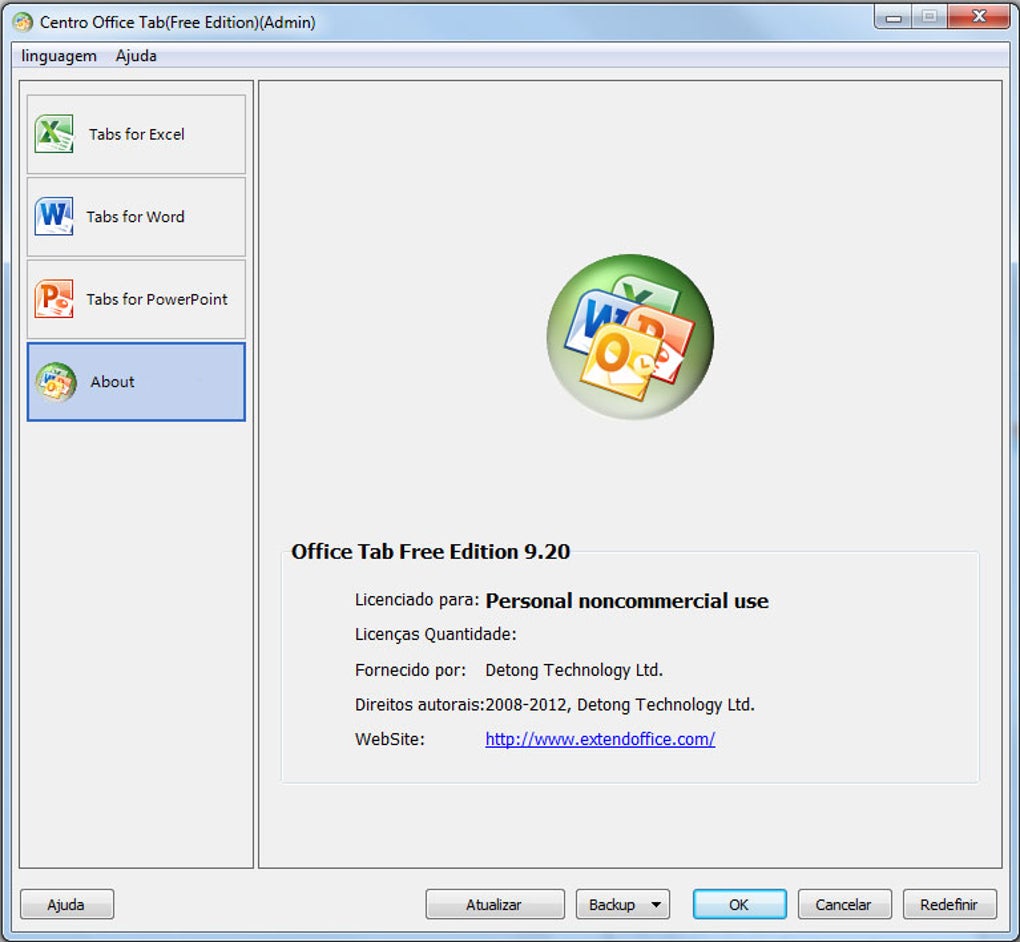Click the app icon in the title bar

click(x=23, y=23)
